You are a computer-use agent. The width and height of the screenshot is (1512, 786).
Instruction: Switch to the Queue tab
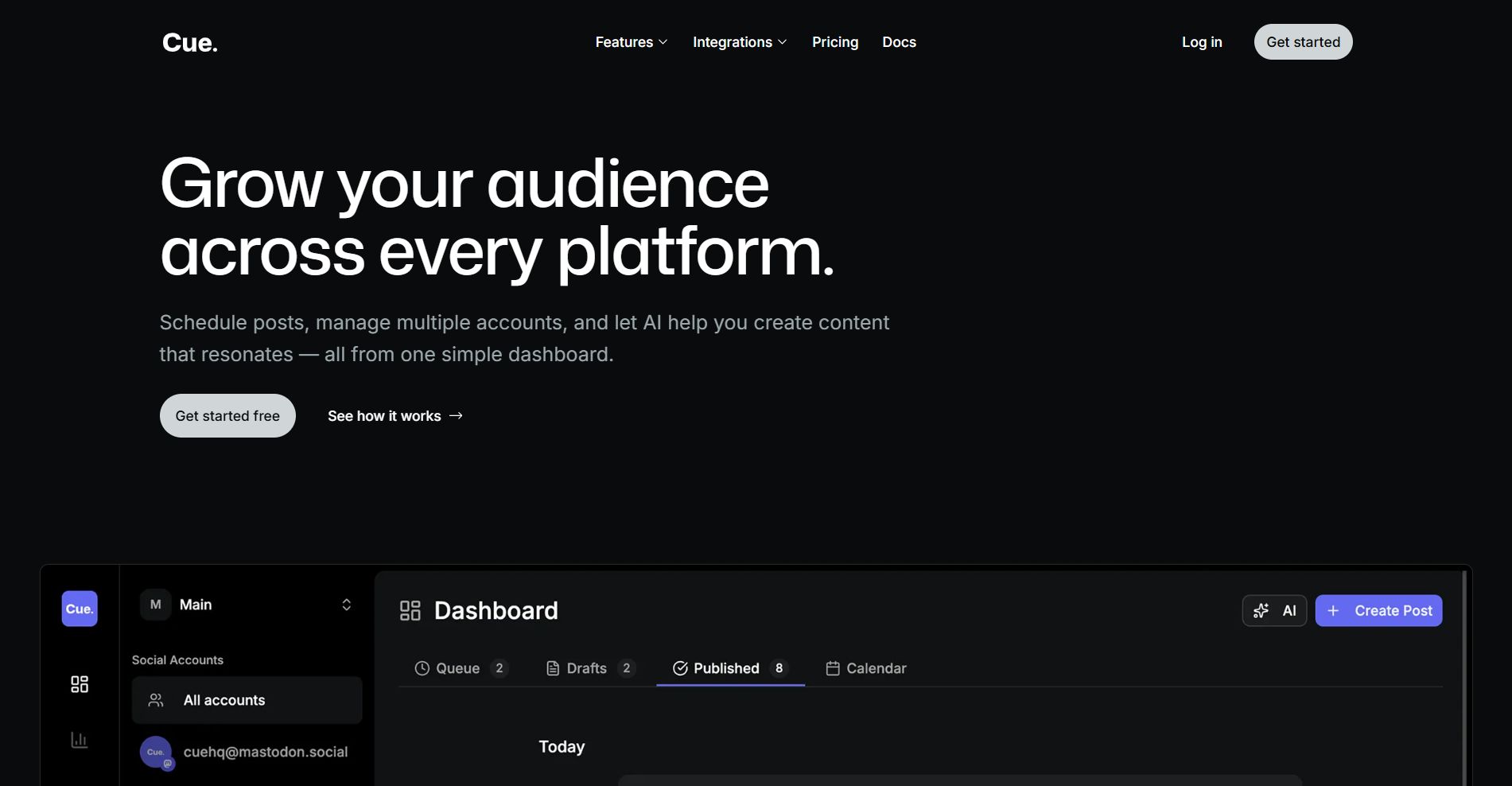[x=461, y=668]
